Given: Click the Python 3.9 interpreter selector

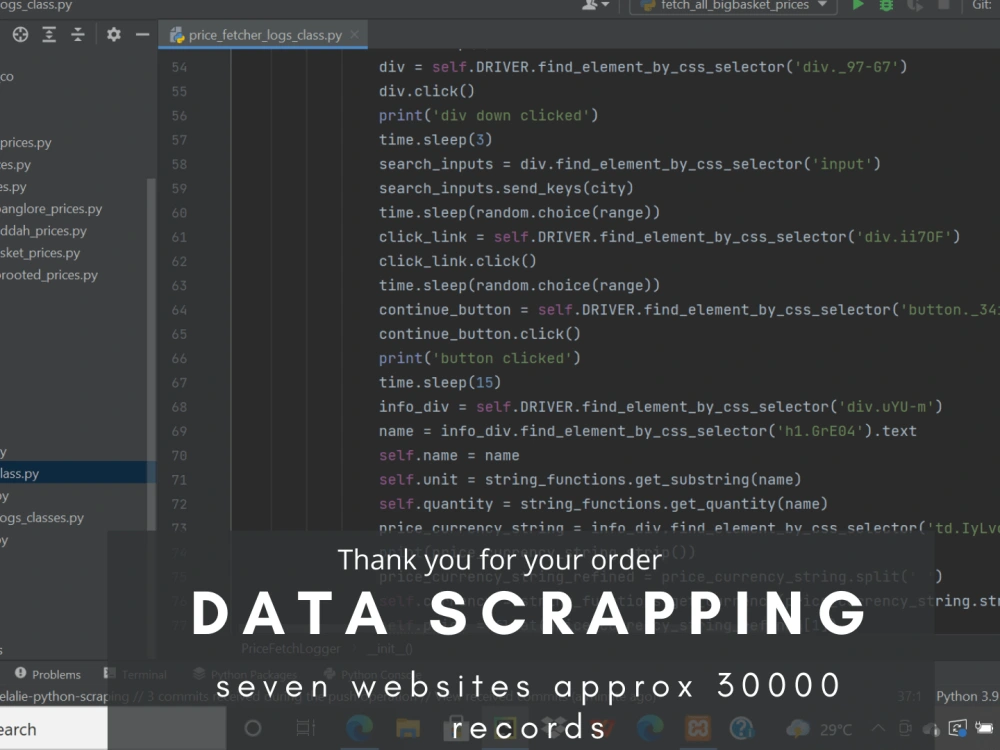Looking at the screenshot, I should click(x=967, y=696).
